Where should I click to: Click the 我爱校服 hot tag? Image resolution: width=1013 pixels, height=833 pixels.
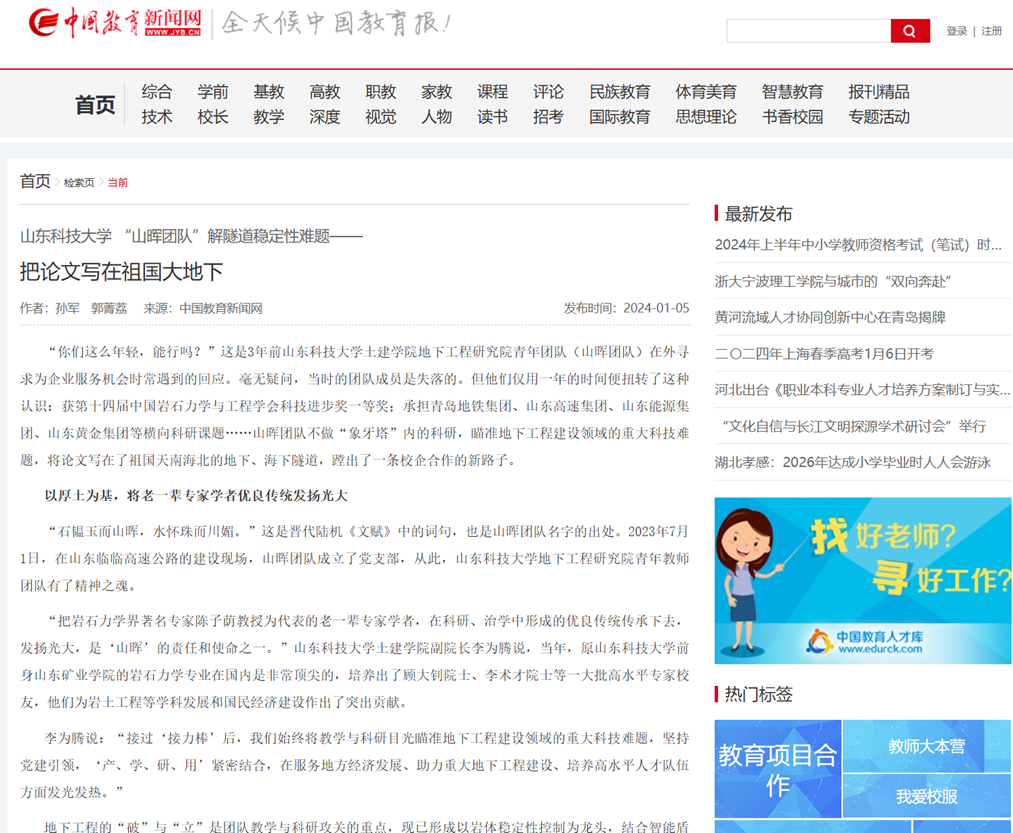coord(926,796)
